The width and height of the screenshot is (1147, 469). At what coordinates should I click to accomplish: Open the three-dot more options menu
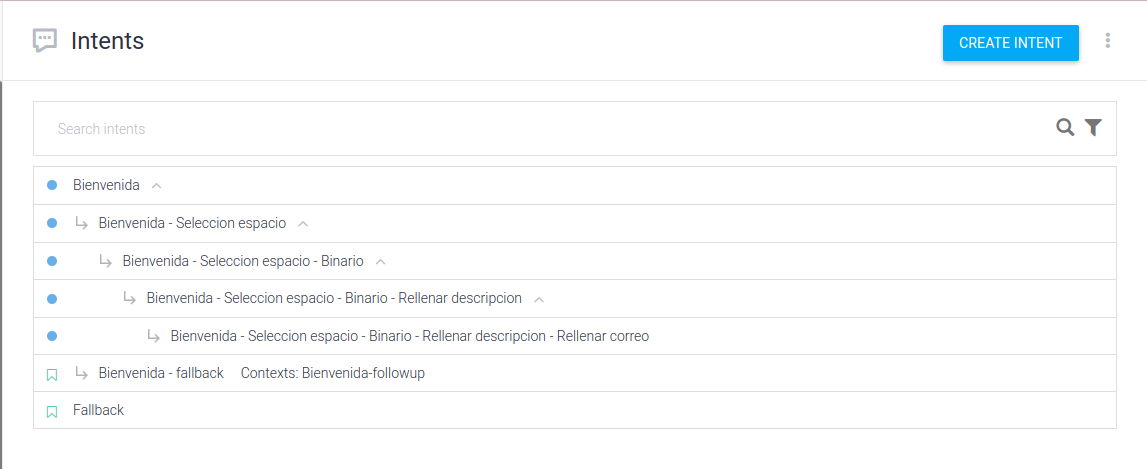[1107, 41]
